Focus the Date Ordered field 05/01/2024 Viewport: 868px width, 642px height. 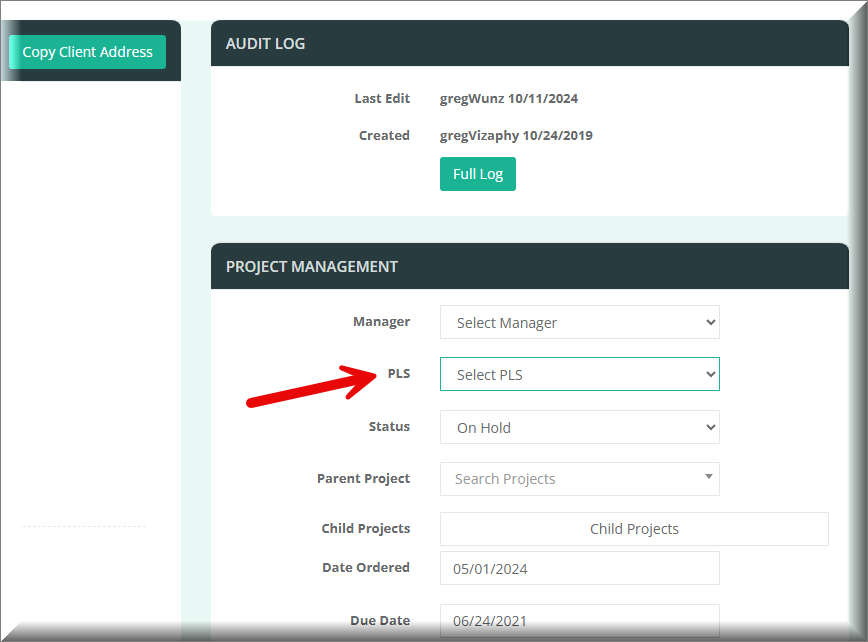coord(579,569)
